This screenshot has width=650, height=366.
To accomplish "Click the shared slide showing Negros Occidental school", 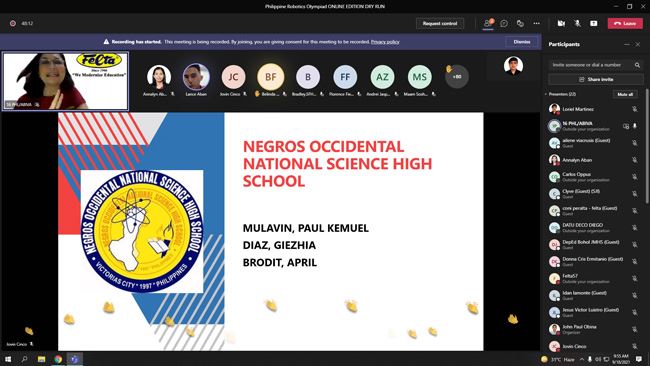I will [x=271, y=231].
